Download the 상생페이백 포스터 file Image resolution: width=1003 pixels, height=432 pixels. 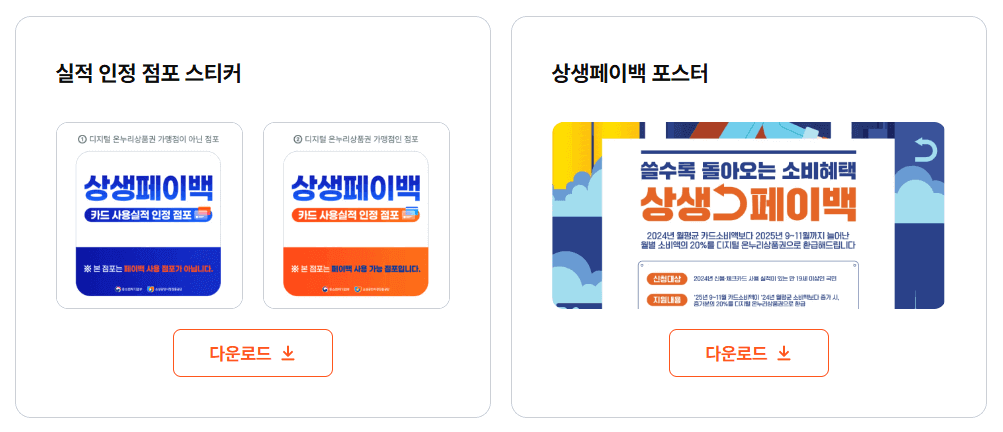click(x=748, y=353)
